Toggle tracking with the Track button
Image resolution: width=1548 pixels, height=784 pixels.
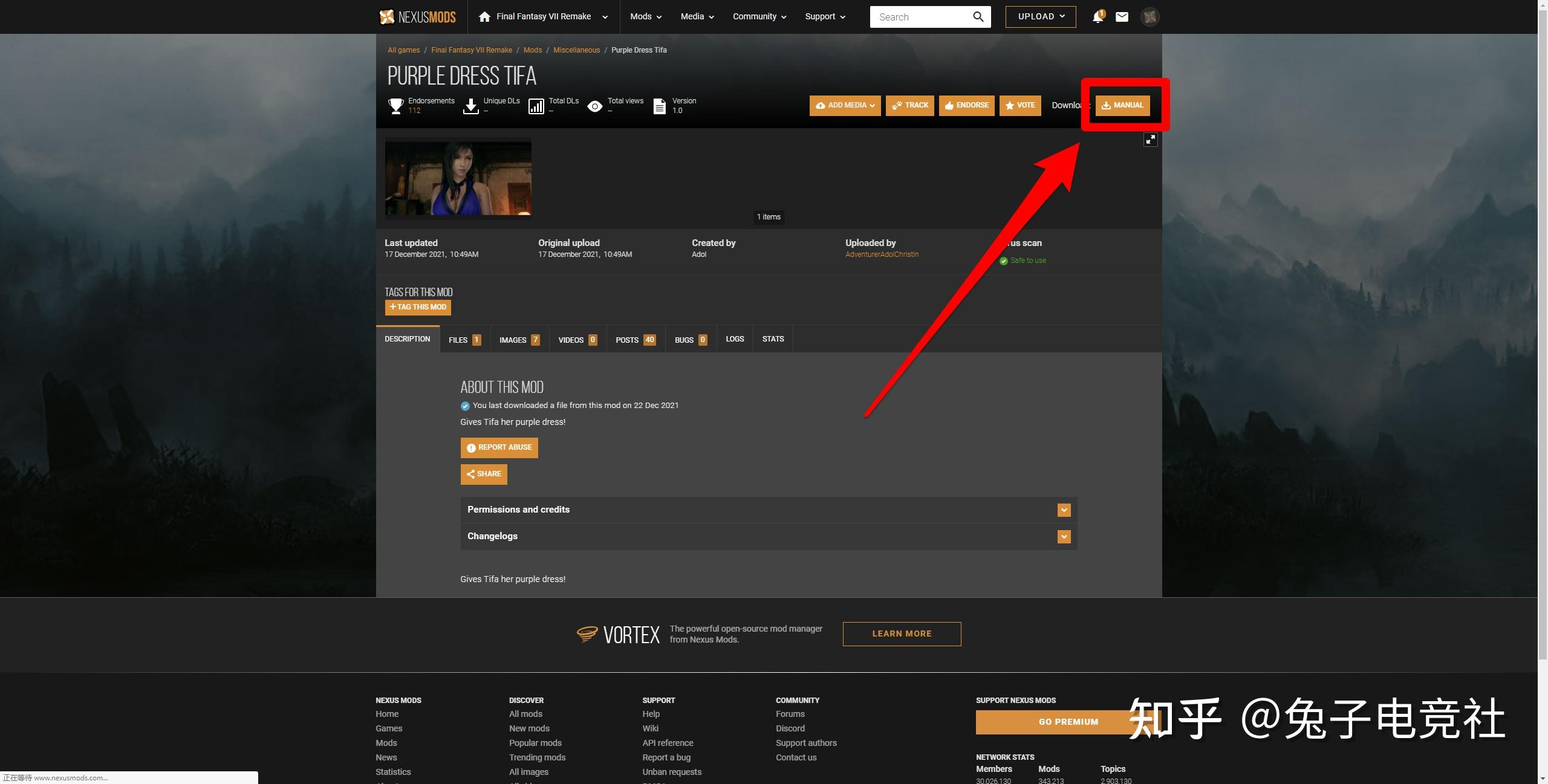[x=909, y=105]
